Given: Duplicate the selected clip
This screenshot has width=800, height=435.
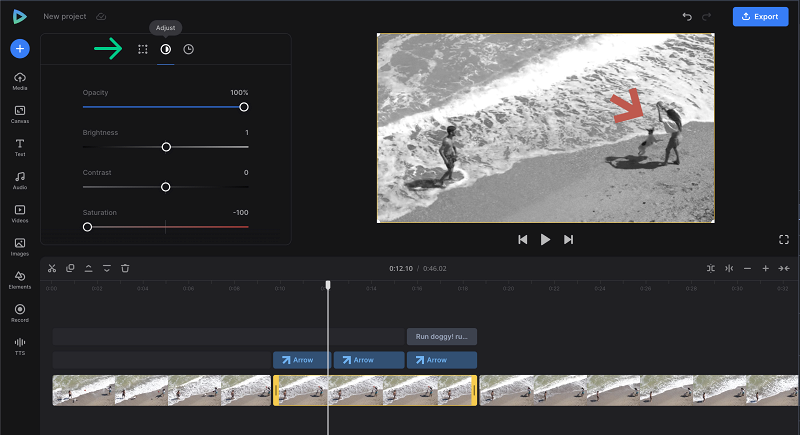Looking at the screenshot, I should point(70,268).
